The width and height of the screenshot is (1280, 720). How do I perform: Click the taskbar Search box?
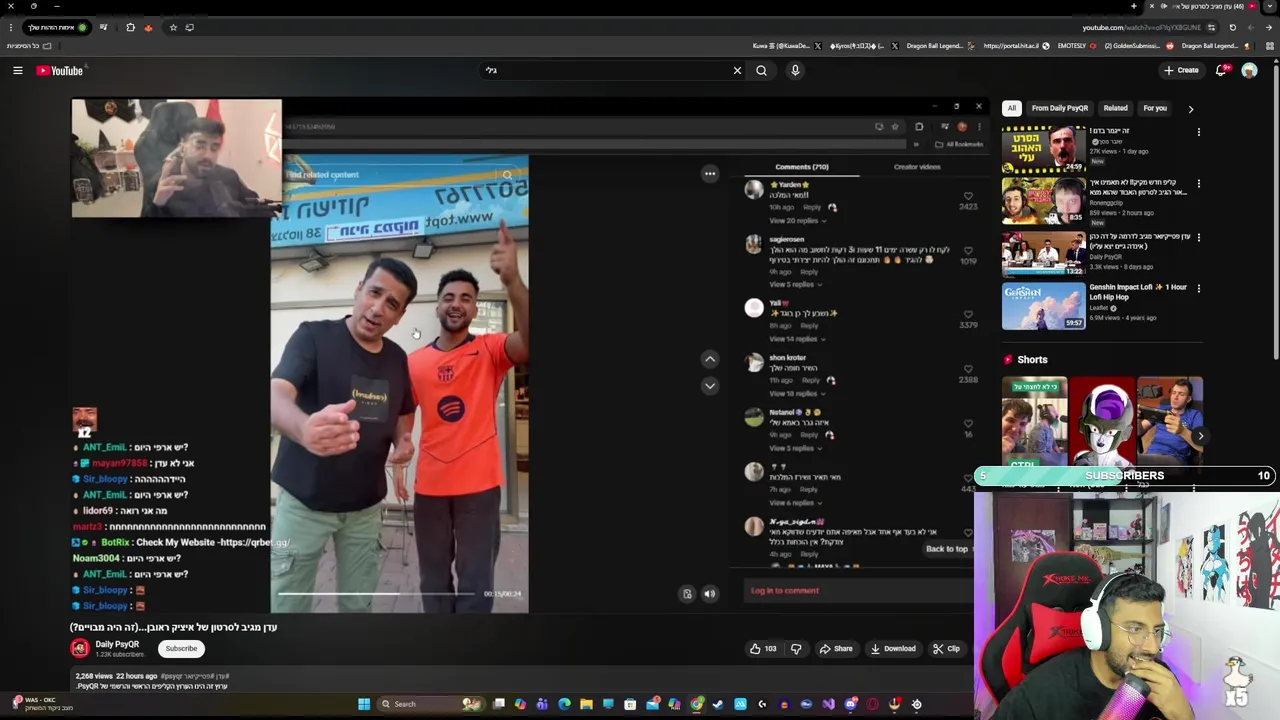point(430,704)
